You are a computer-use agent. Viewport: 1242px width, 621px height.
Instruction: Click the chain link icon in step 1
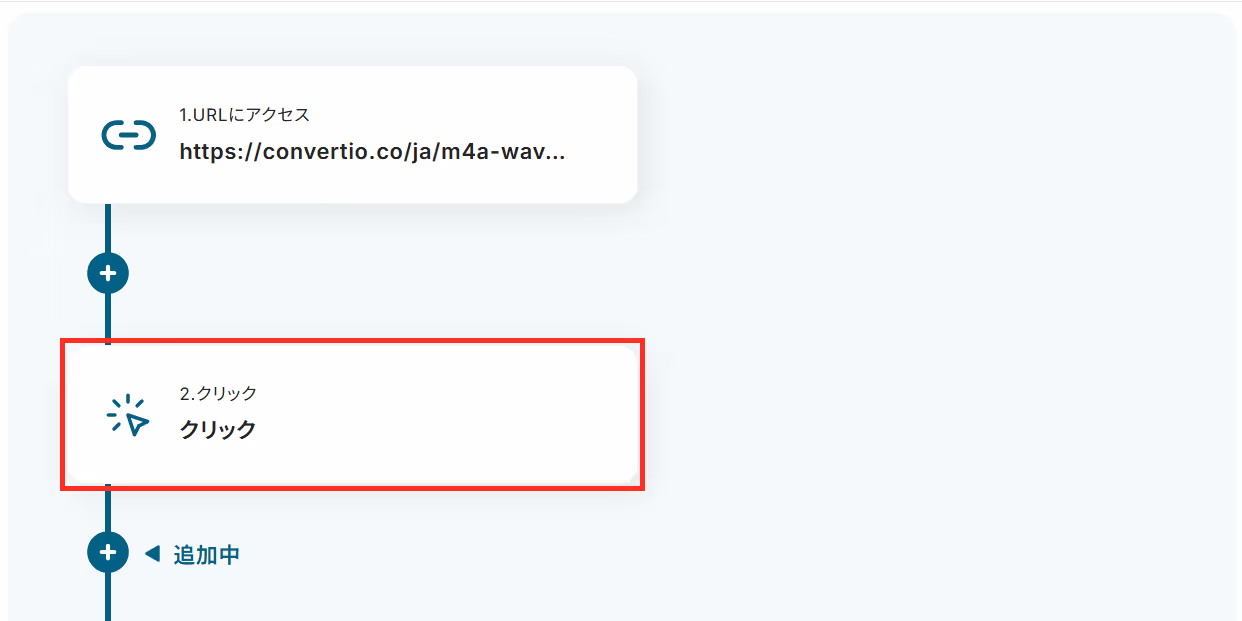click(129, 134)
